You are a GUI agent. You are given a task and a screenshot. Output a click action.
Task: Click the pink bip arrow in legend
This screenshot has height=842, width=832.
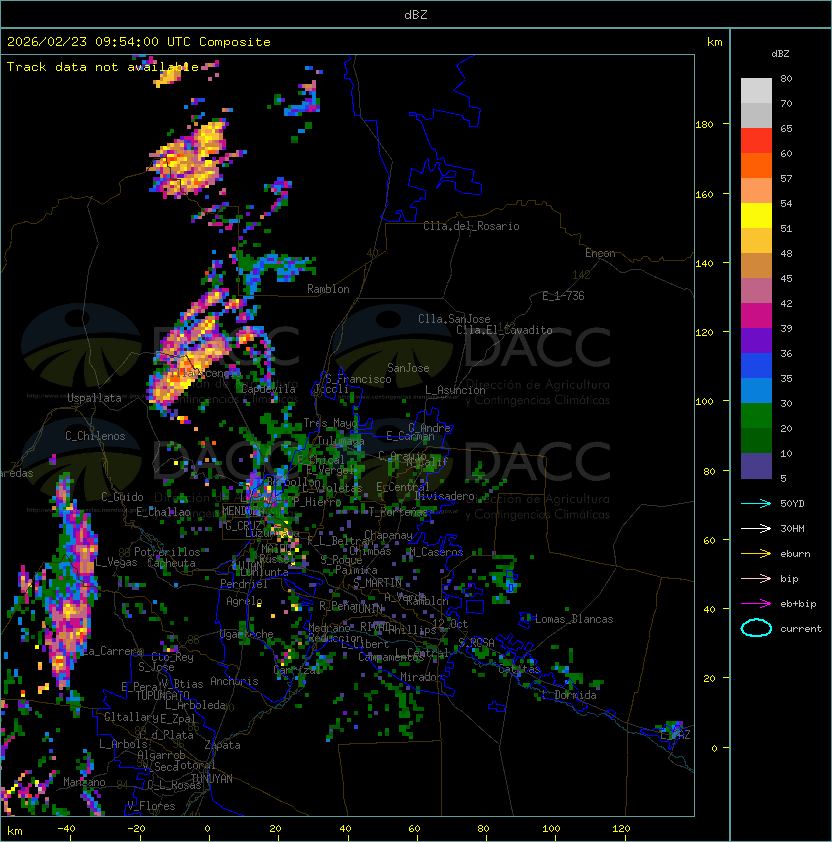(x=756, y=578)
